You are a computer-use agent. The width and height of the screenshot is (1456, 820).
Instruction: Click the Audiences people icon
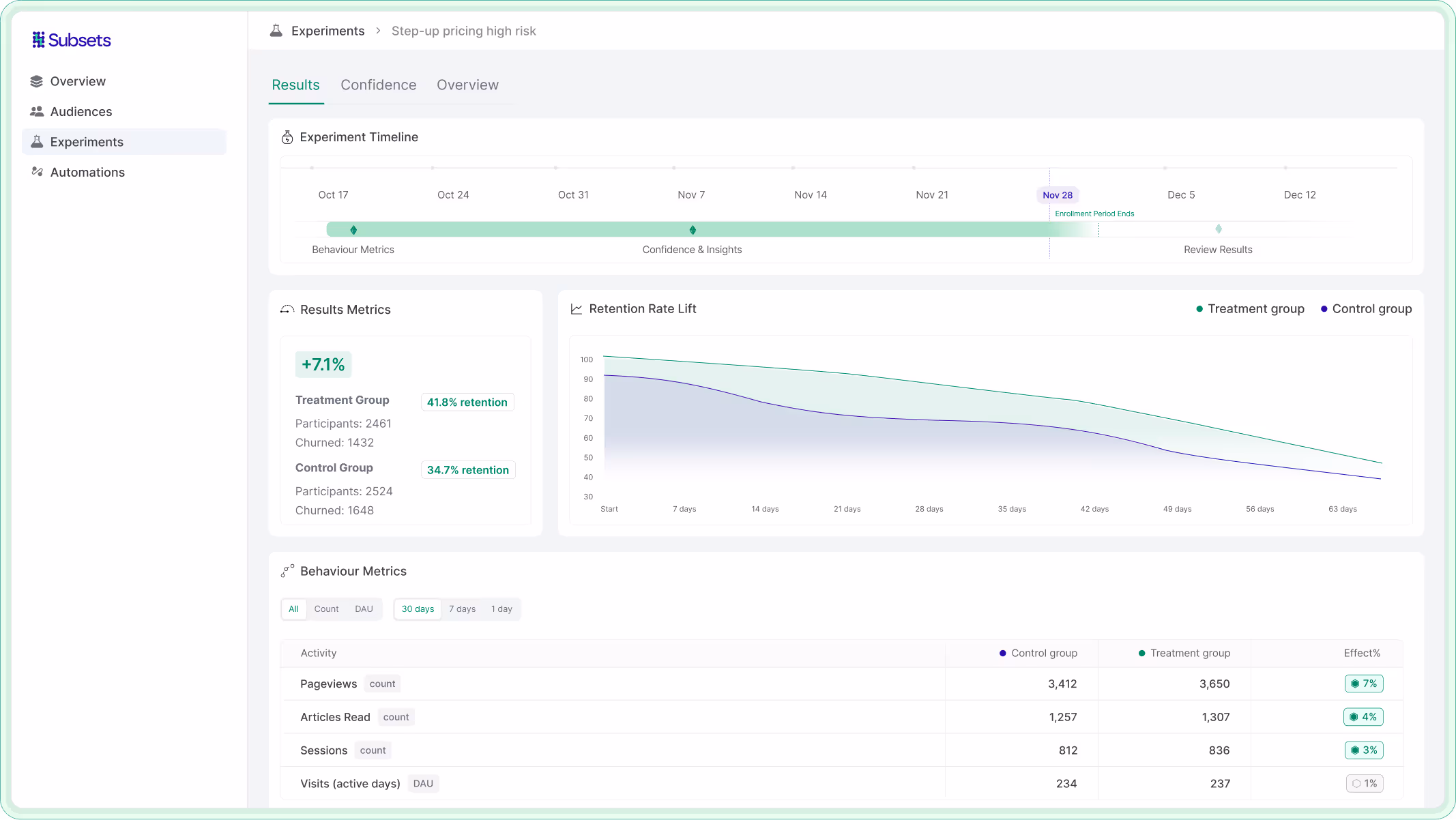pos(37,112)
